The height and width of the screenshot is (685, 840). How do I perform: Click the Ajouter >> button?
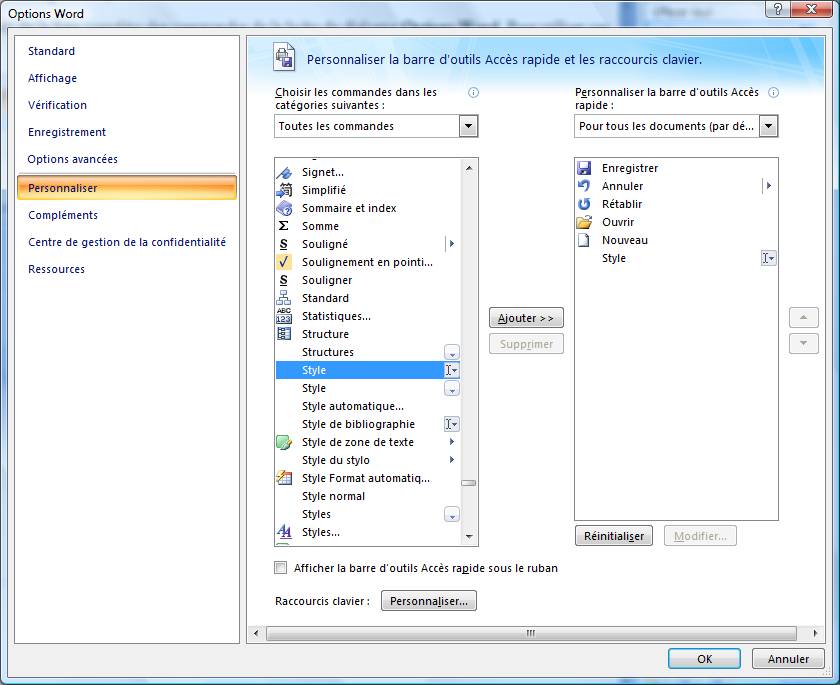526,318
